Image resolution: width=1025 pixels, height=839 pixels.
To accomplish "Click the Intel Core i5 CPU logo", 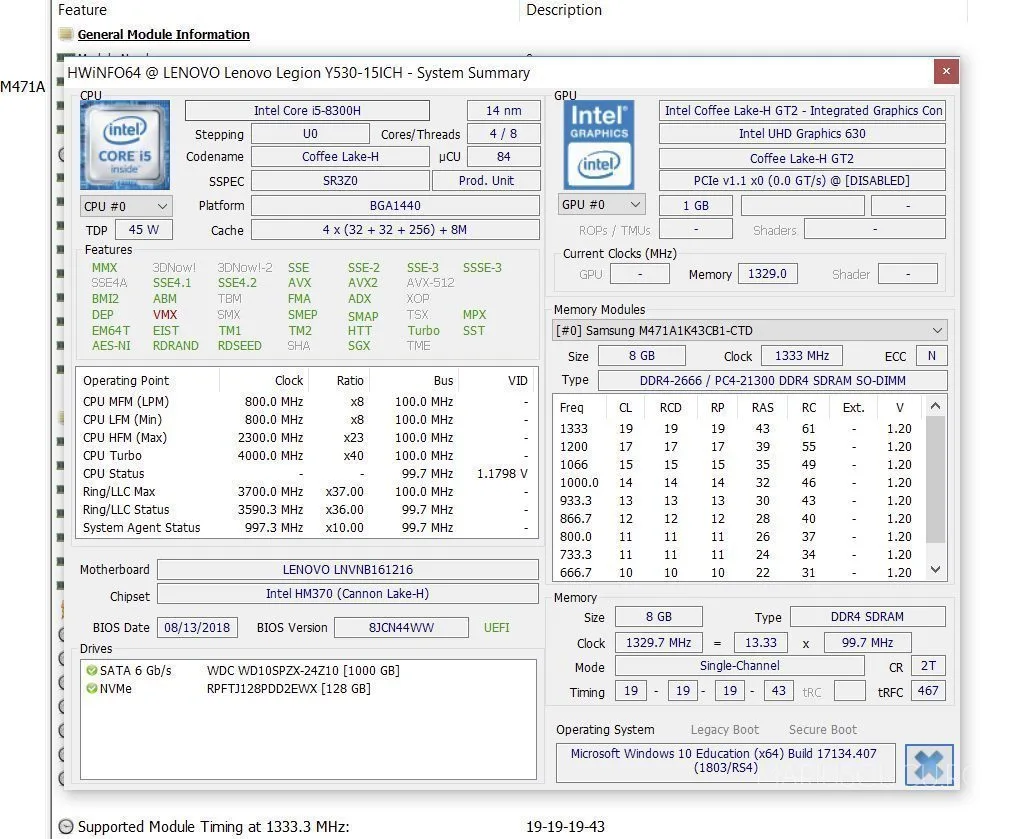I will click(125, 145).
